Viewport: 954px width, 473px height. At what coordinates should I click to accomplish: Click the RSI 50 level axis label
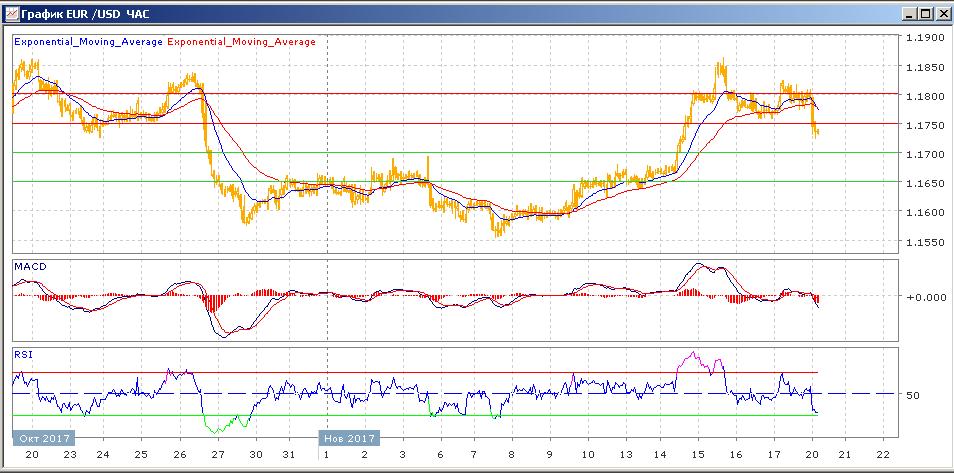[912, 396]
